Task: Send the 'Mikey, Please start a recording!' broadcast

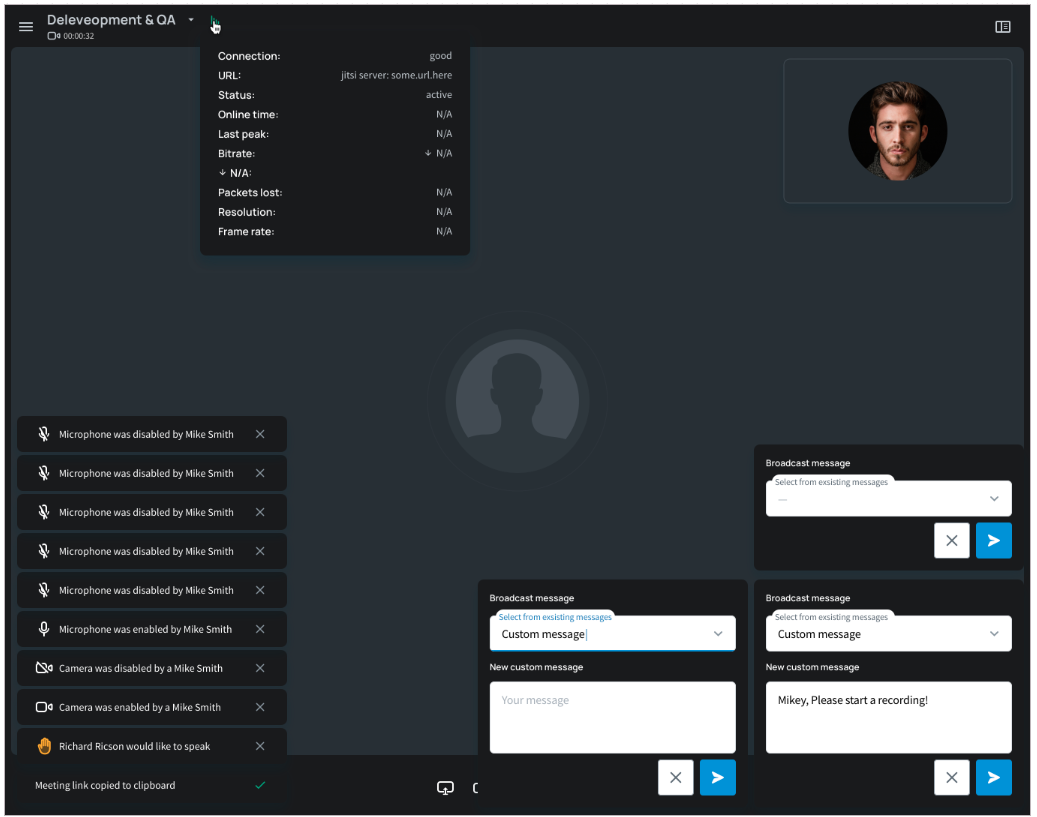Action: [x=993, y=777]
